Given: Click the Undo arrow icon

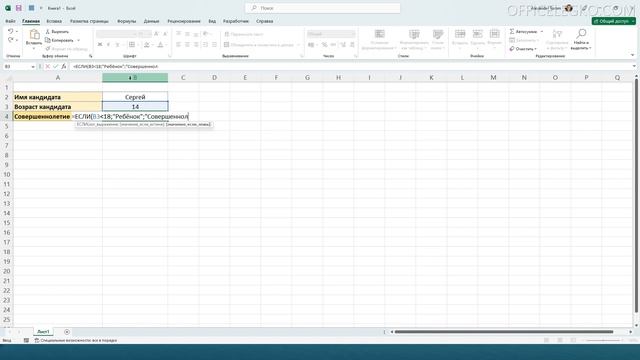Looking at the screenshot, I should (x=11, y=31).
